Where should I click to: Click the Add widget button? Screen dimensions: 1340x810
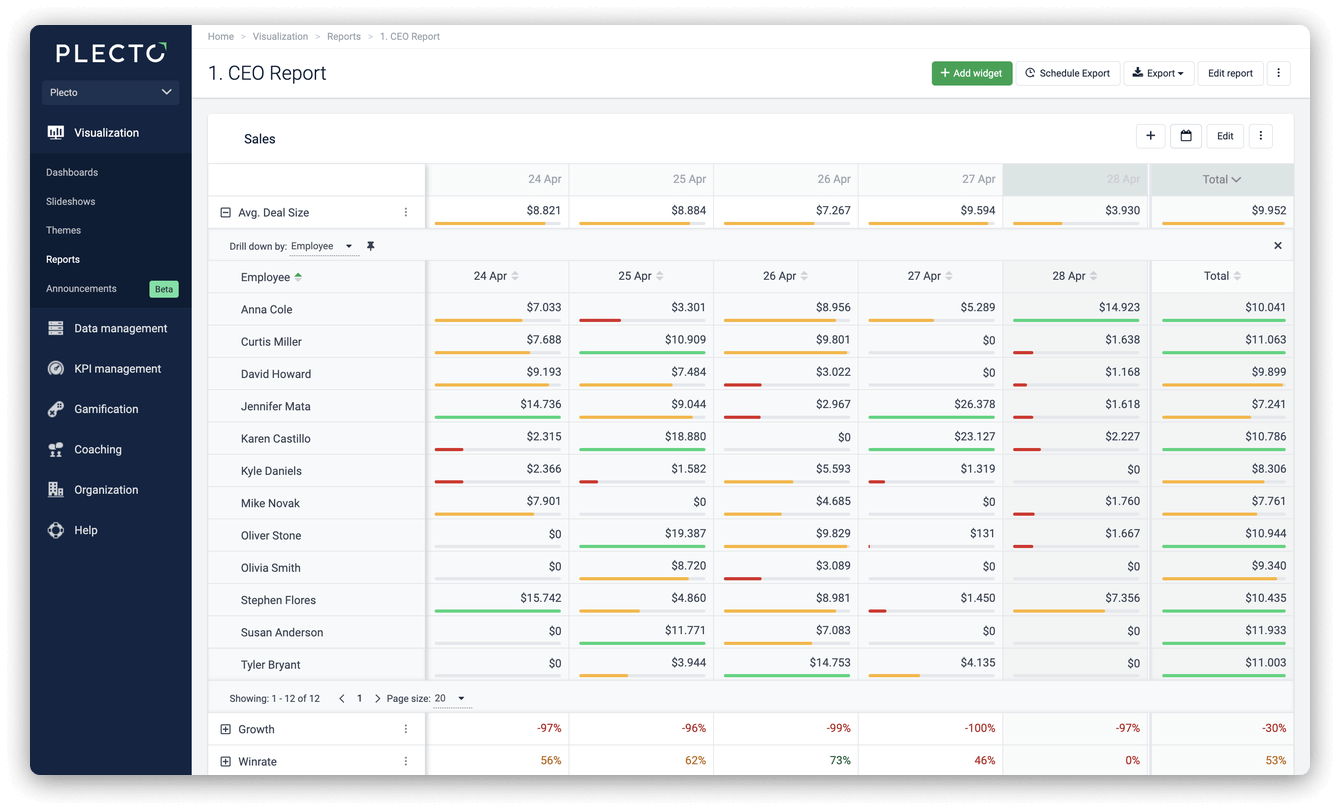(x=972, y=73)
